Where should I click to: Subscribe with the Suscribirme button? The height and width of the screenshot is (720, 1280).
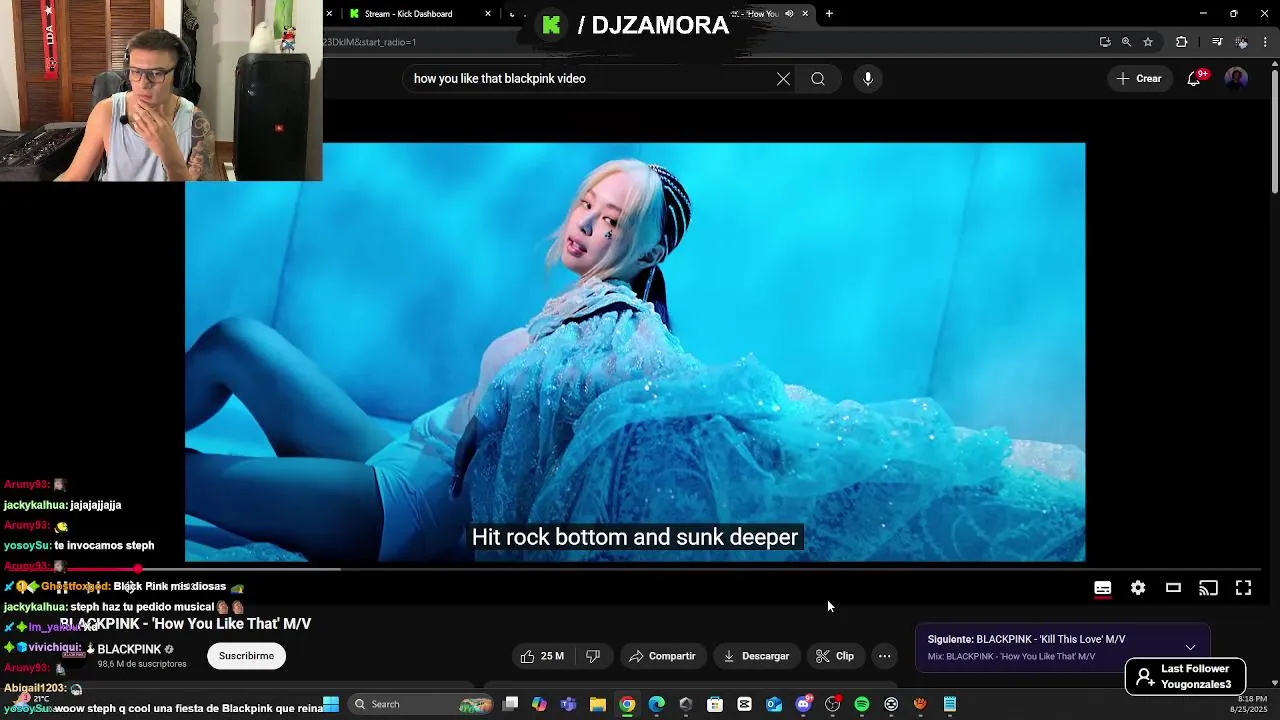pyautogui.click(x=246, y=656)
